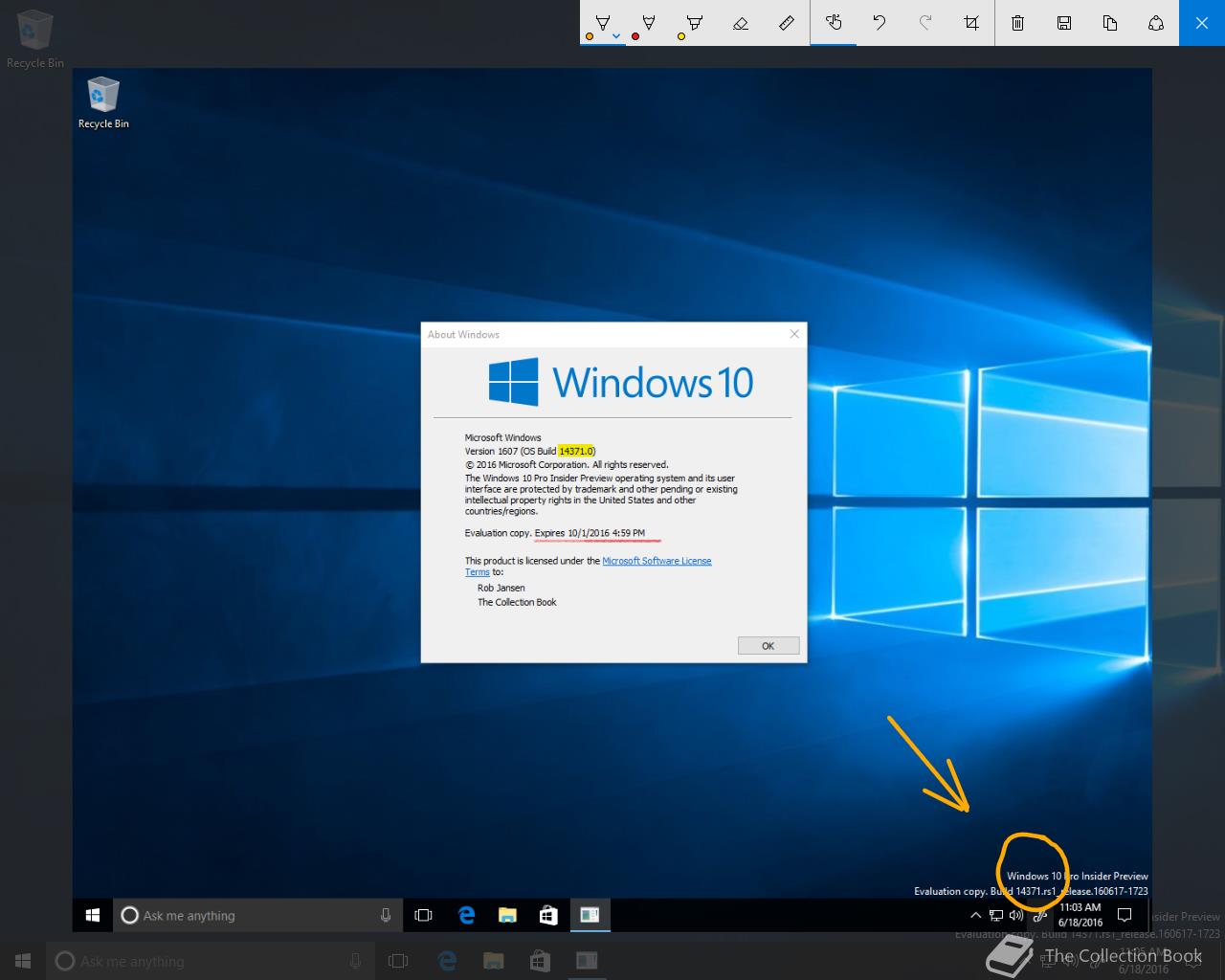Select the pencil tool with red dot
This screenshot has width=1225, height=980.
648,22
